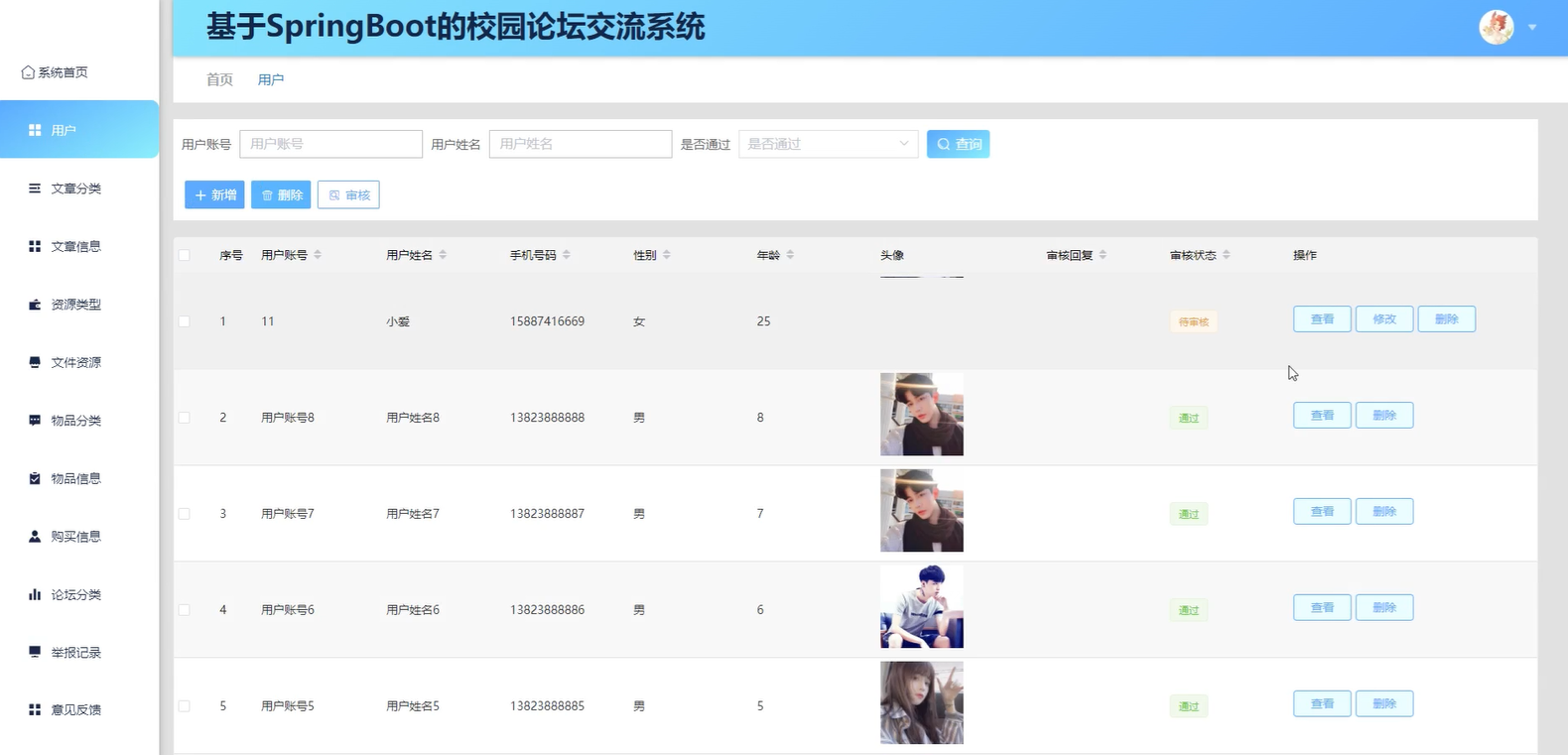Viewport: 1568px width, 755px height.
Task: Click the list icon beside 文章分类
Action: [x=35, y=189]
